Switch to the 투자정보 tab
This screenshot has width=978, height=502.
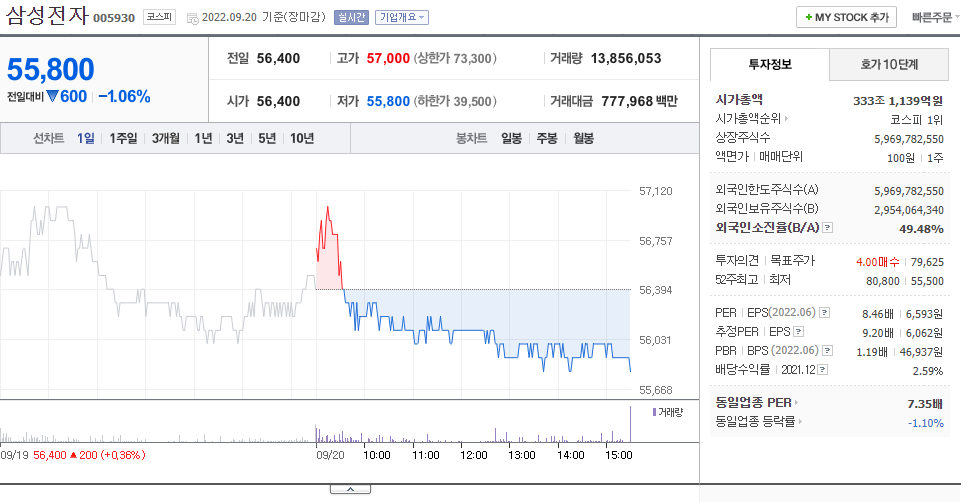(x=770, y=64)
